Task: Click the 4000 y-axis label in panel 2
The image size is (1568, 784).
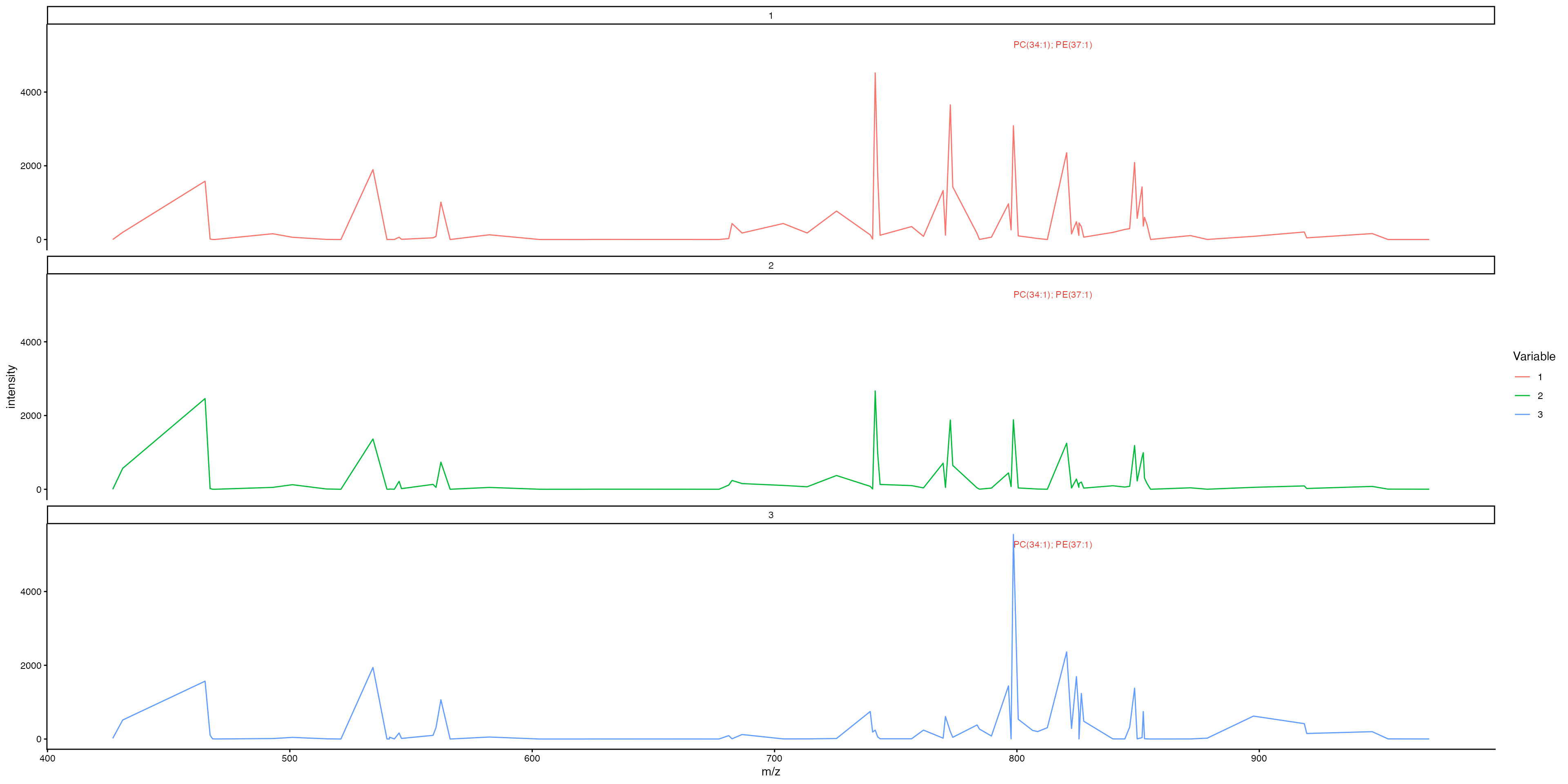Action: click(31, 342)
